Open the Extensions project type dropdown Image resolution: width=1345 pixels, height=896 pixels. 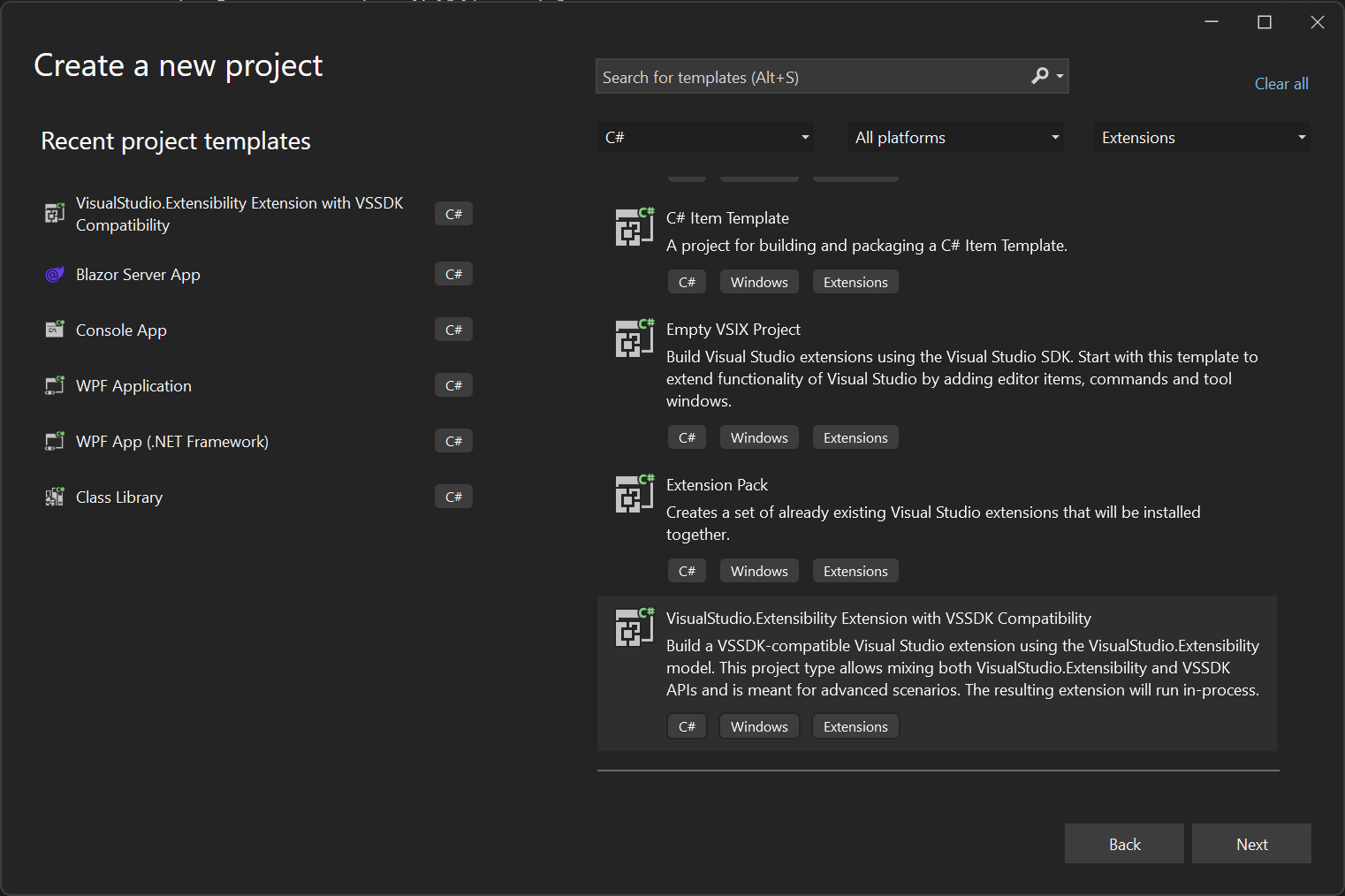point(1201,137)
